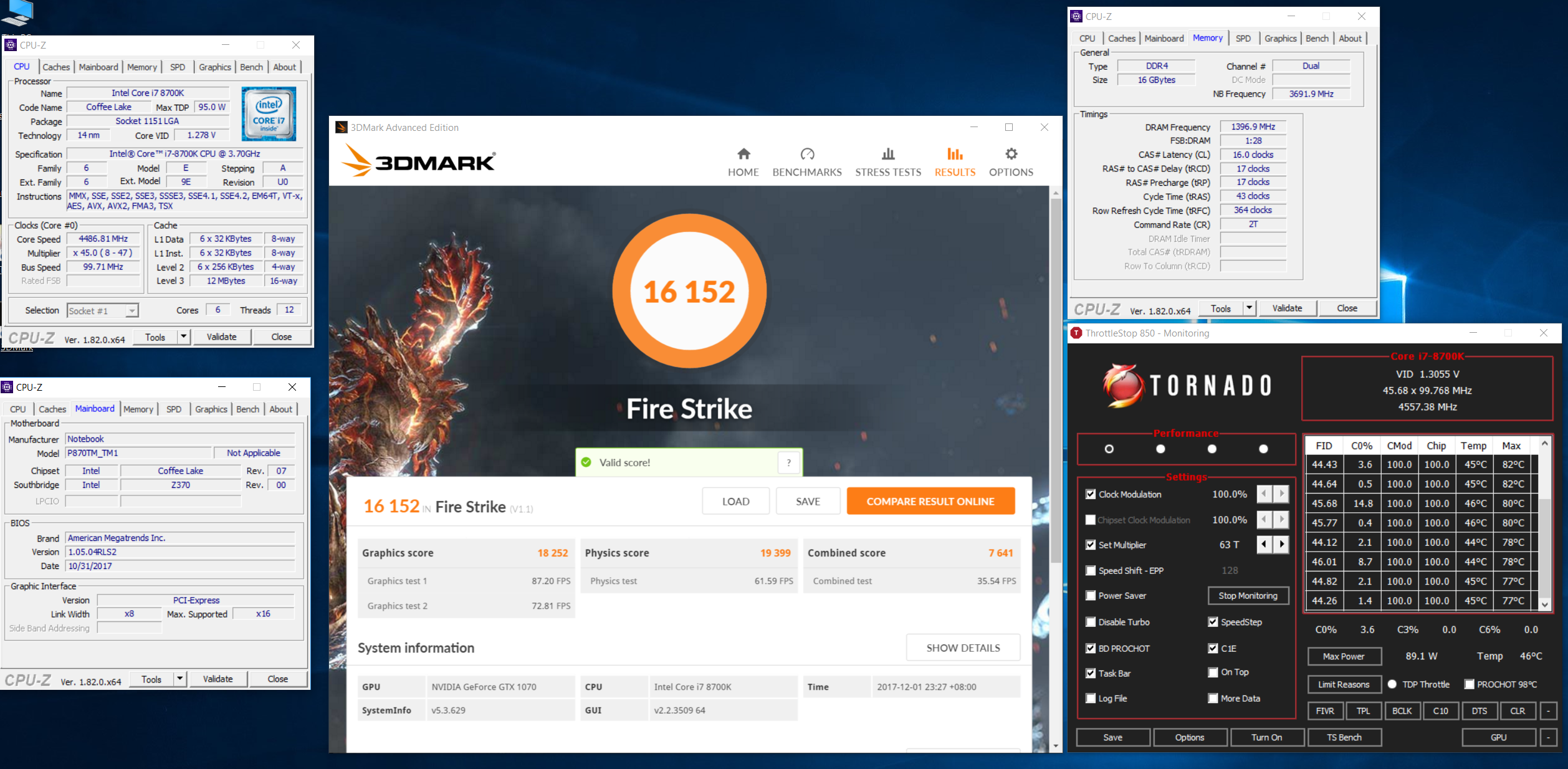The image size is (1568, 769).
Task: Open 3DMark Home icon
Action: tap(743, 153)
